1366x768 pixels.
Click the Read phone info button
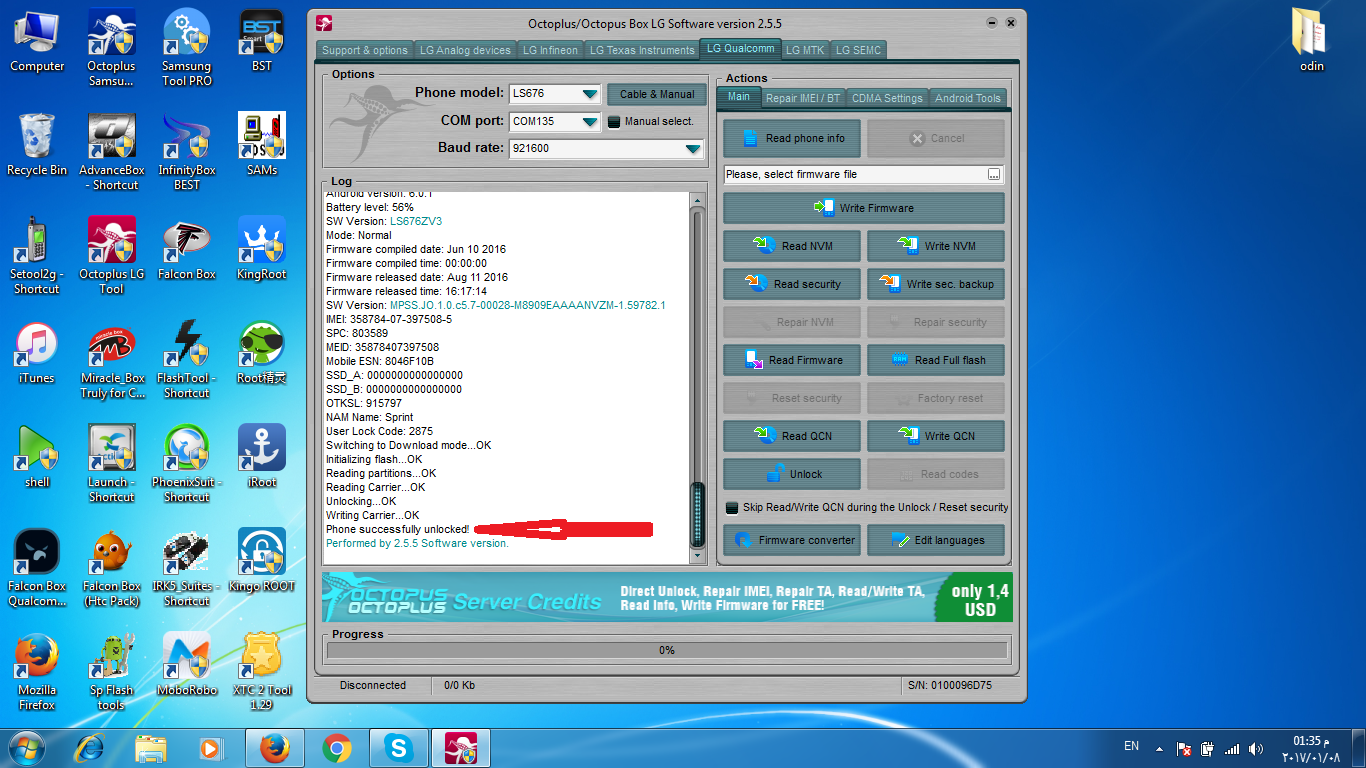click(x=793, y=138)
